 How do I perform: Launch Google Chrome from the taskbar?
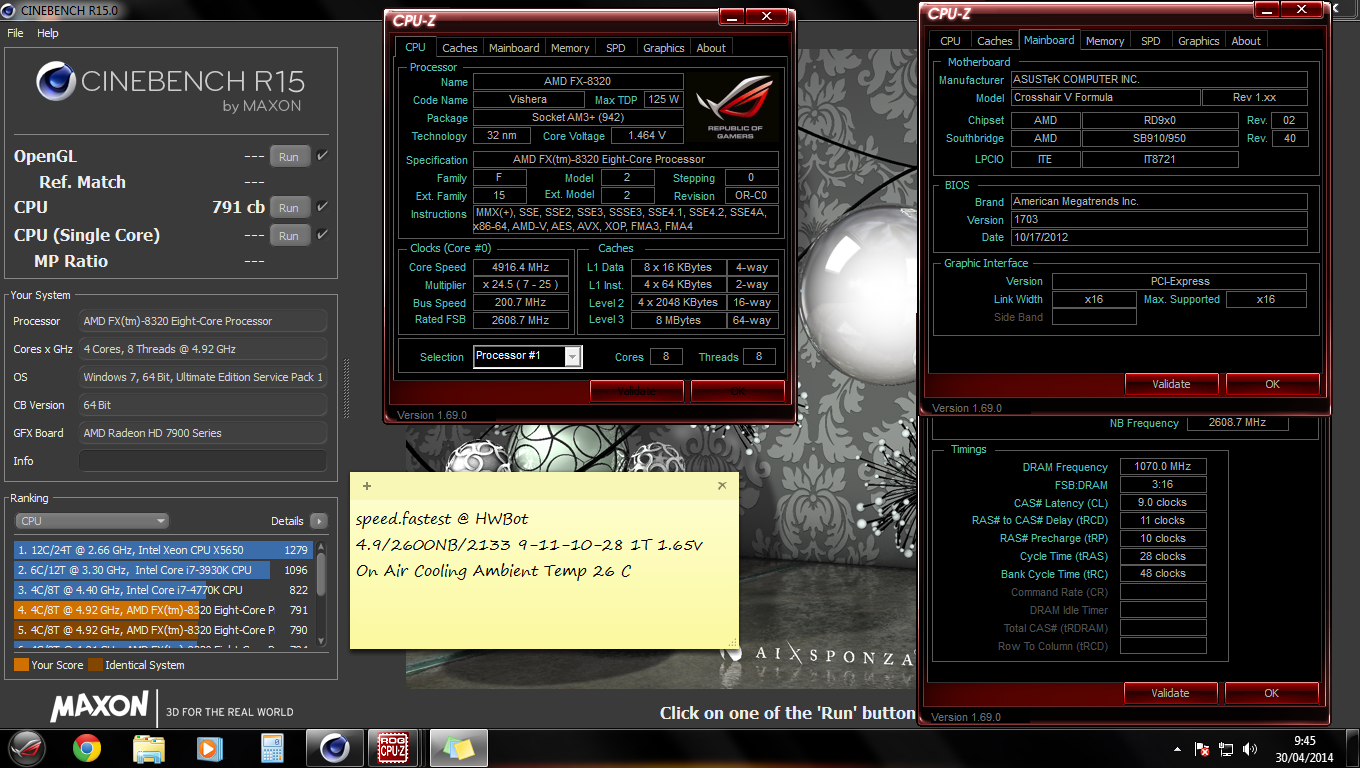click(87, 747)
